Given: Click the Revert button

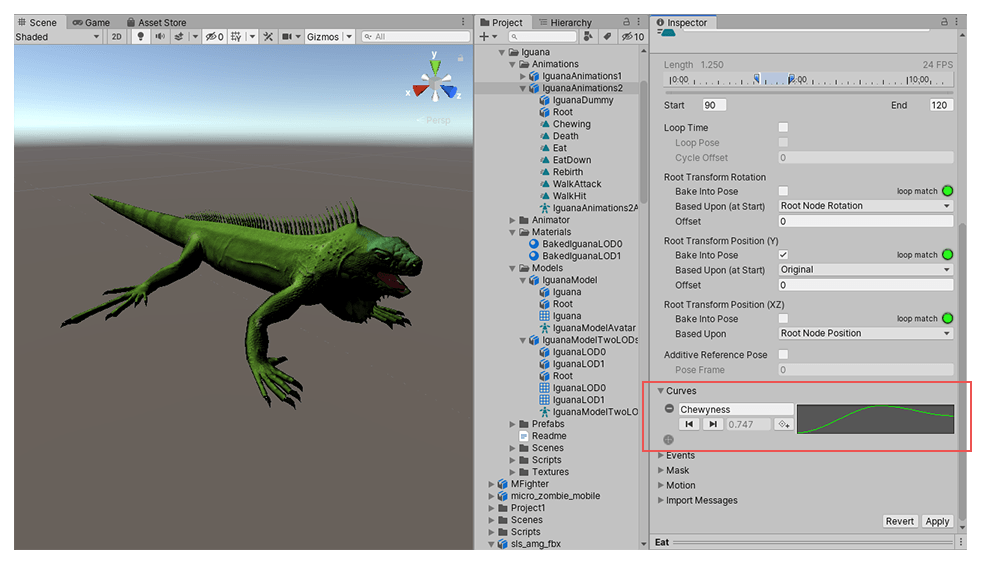Looking at the screenshot, I should pyautogui.click(x=899, y=521).
